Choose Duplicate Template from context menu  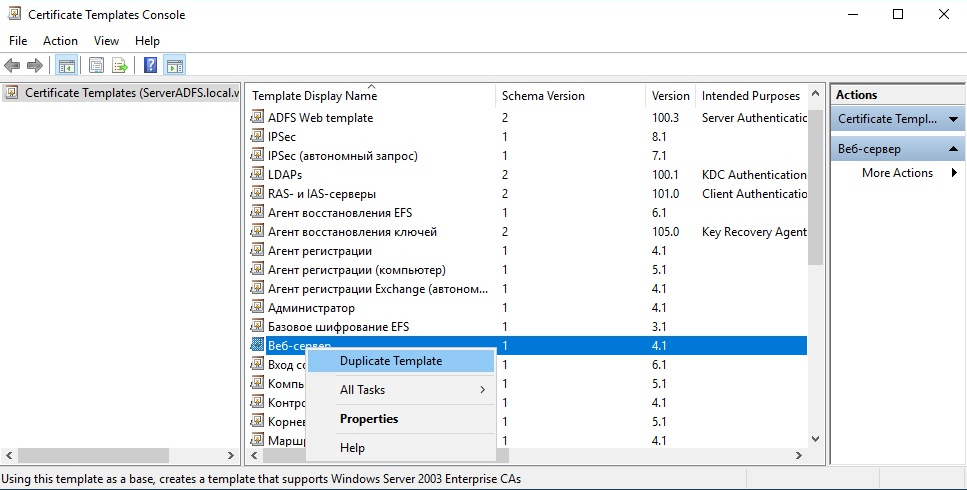tap(390, 361)
